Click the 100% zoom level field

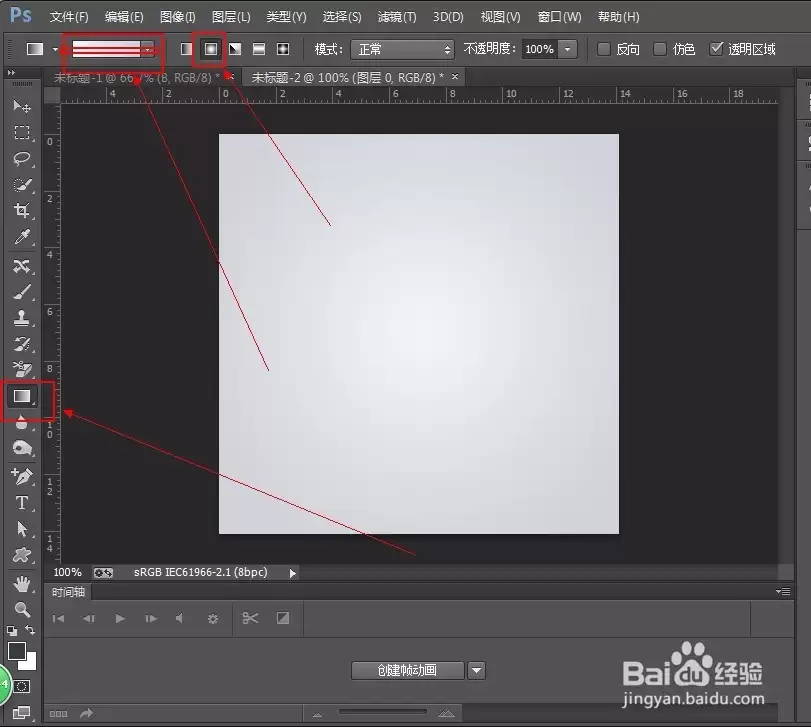tap(68, 572)
